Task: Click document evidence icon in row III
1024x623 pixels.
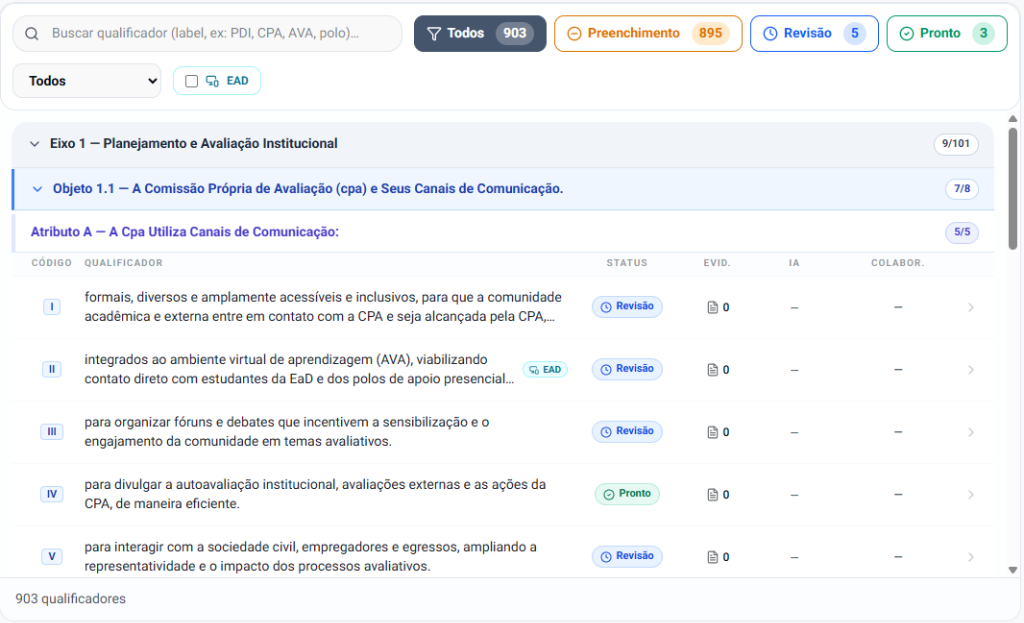Action: pyautogui.click(x=712, y=432)
